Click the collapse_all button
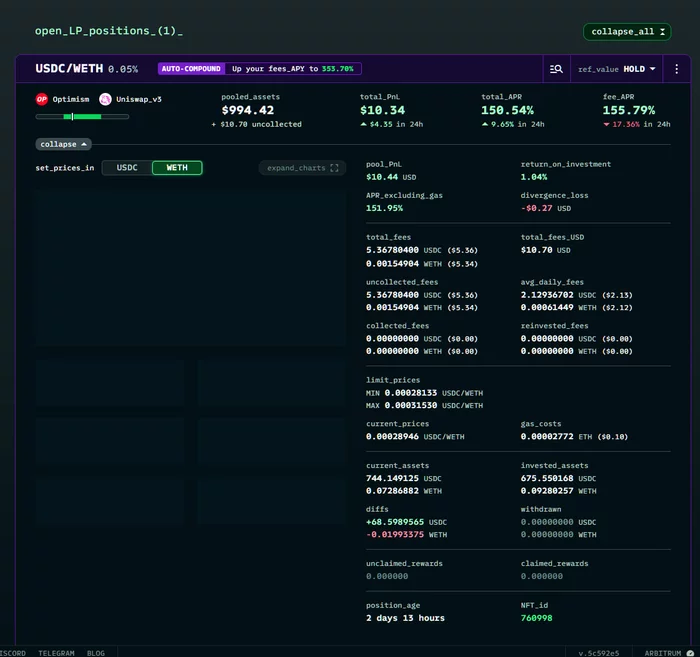The width and height of the screenshot is (700, 657). (x=627, y=32)
